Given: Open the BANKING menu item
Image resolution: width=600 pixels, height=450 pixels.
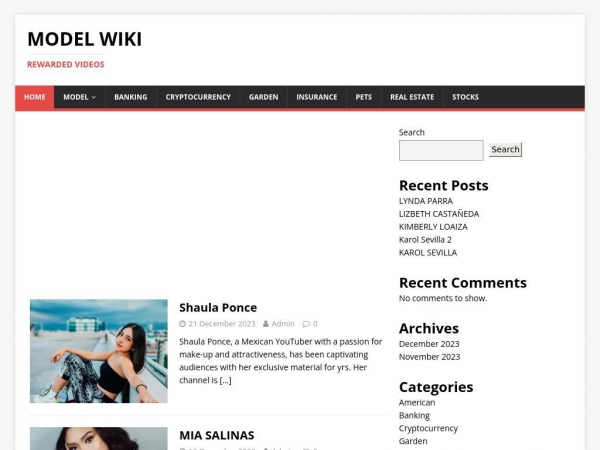Looking at the screenshot, I should [x=130, y=97].
